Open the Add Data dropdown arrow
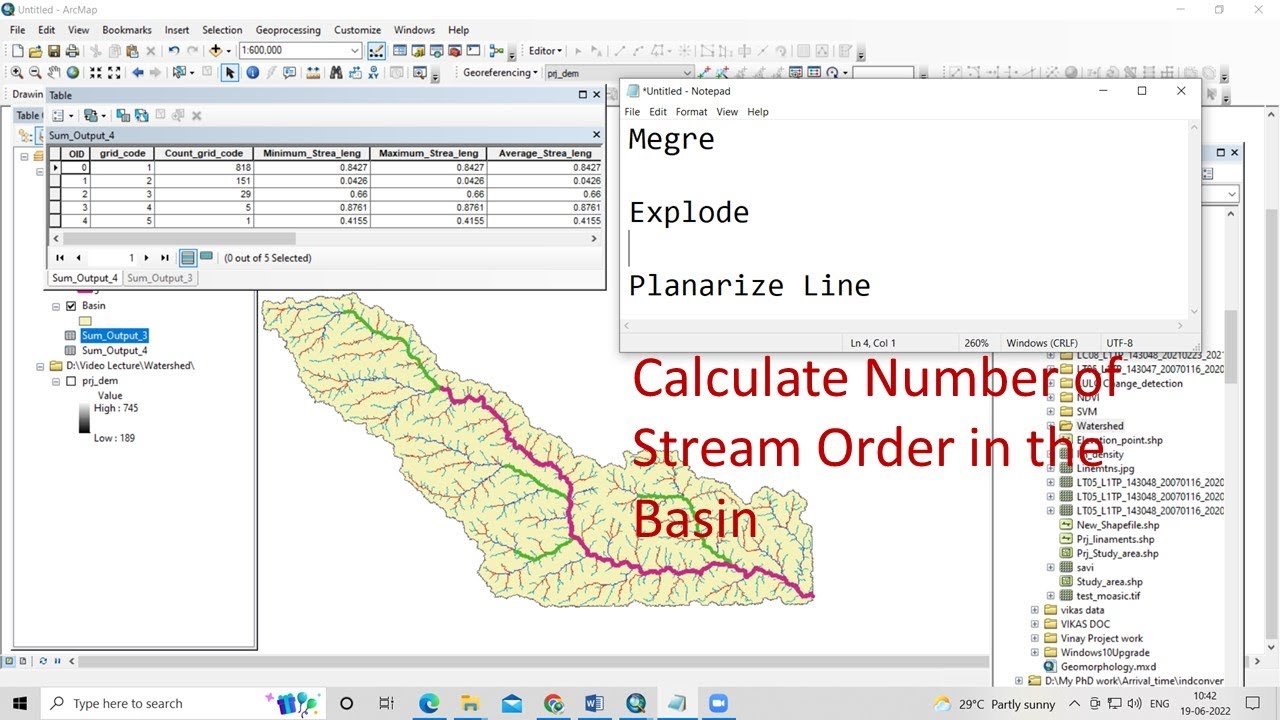 coord(228,50)
